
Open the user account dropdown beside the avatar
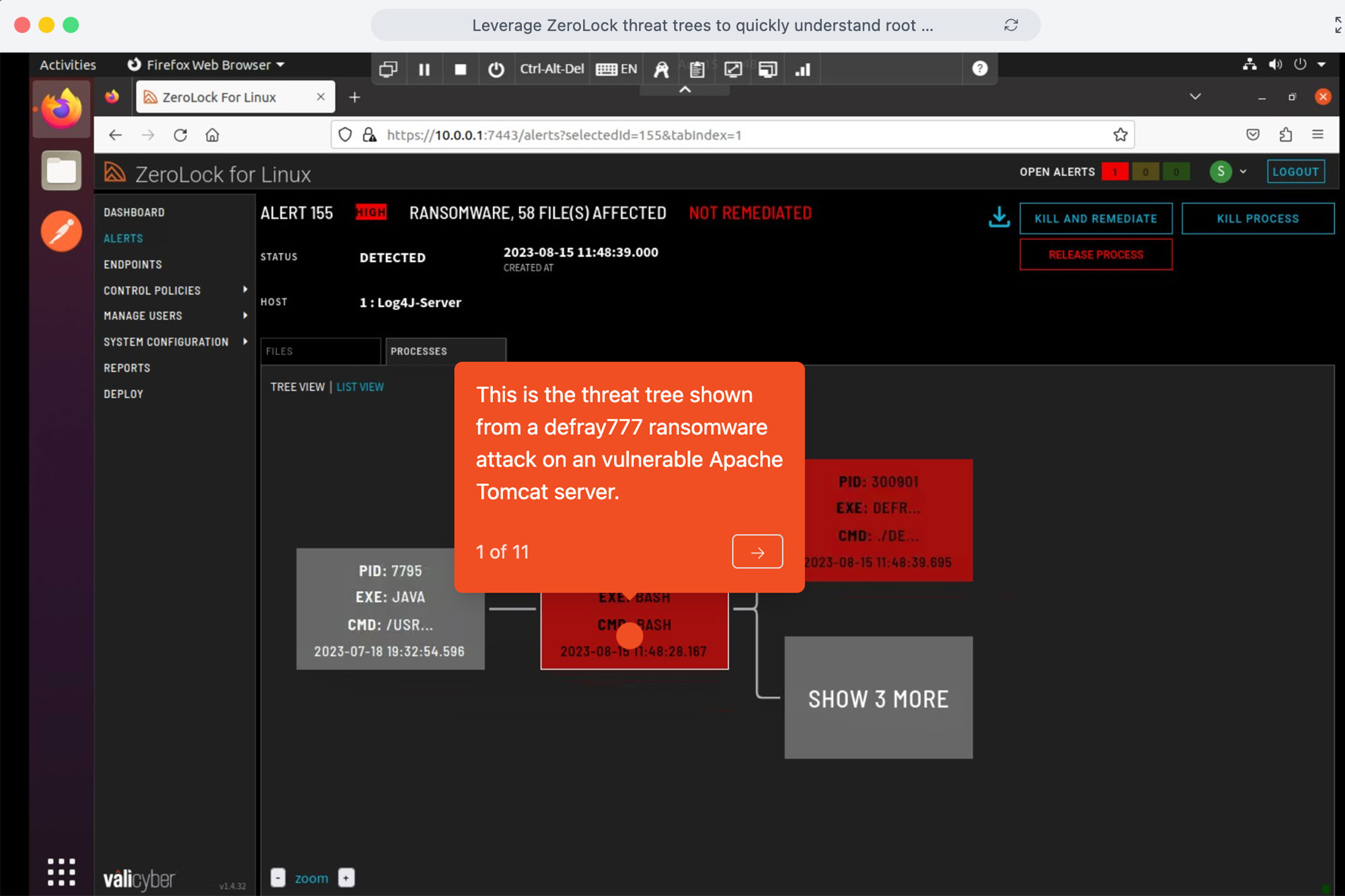pyautogui.click(x=1243, y=171)
